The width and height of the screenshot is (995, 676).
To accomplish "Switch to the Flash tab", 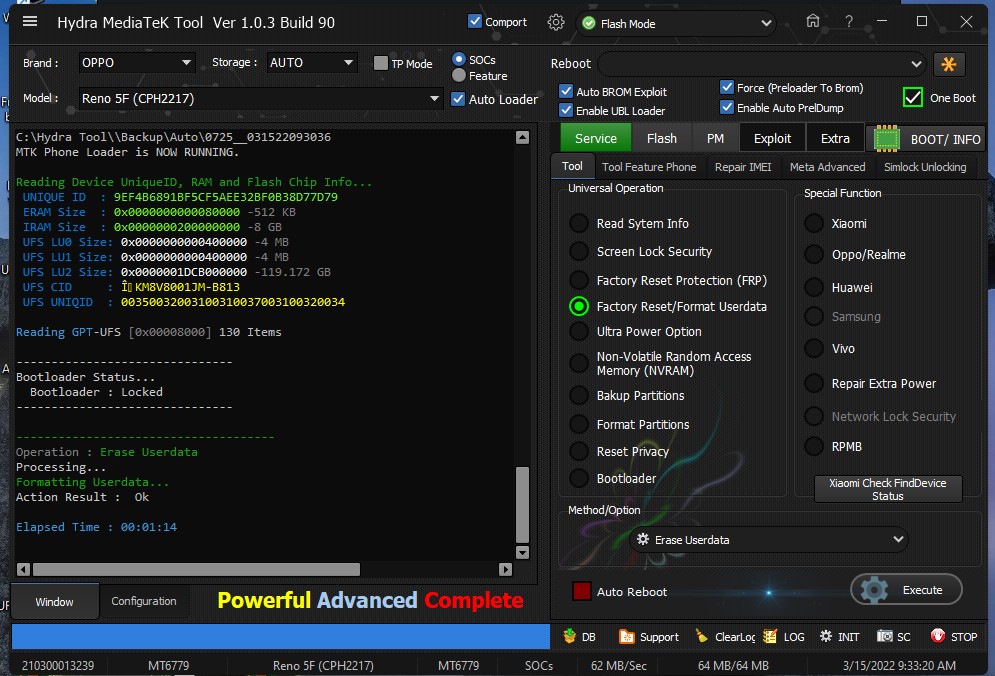I will coord(661,138).
